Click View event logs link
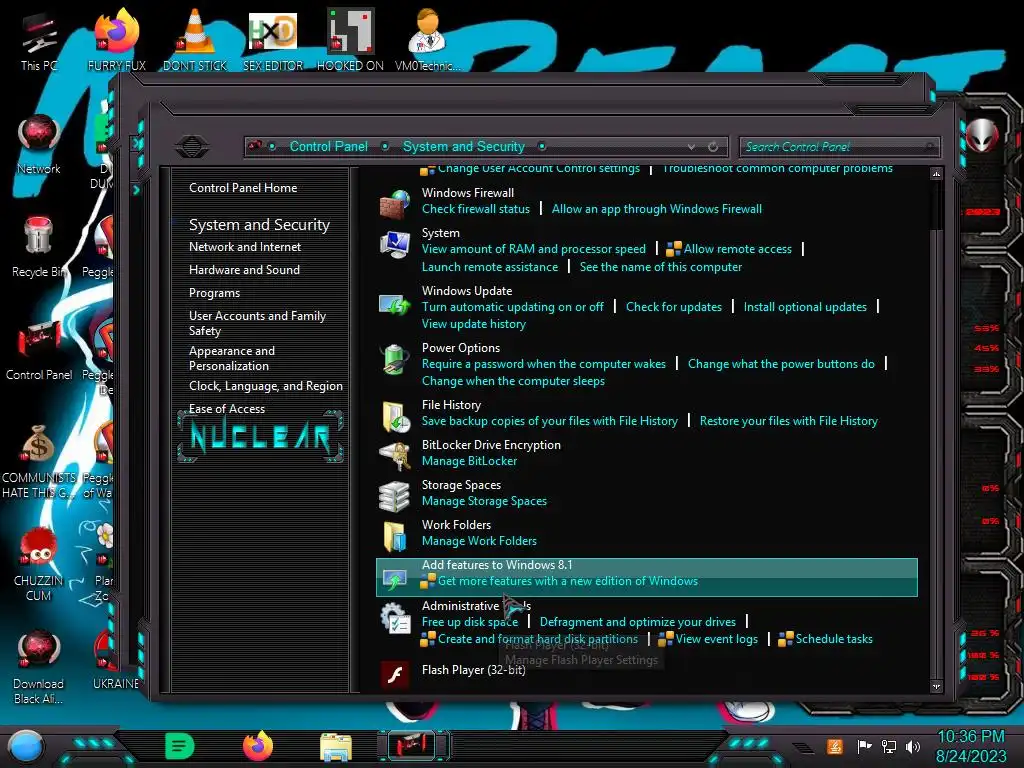 716,639
